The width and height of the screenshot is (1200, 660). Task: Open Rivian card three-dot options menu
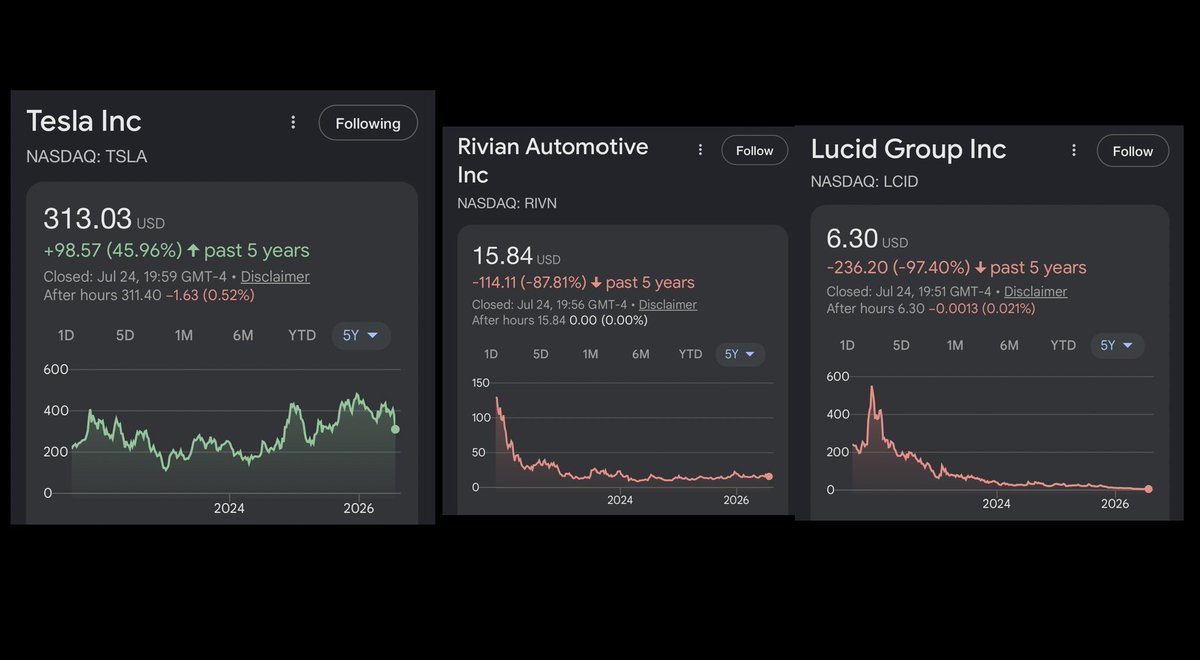click(x=699, y=150)
